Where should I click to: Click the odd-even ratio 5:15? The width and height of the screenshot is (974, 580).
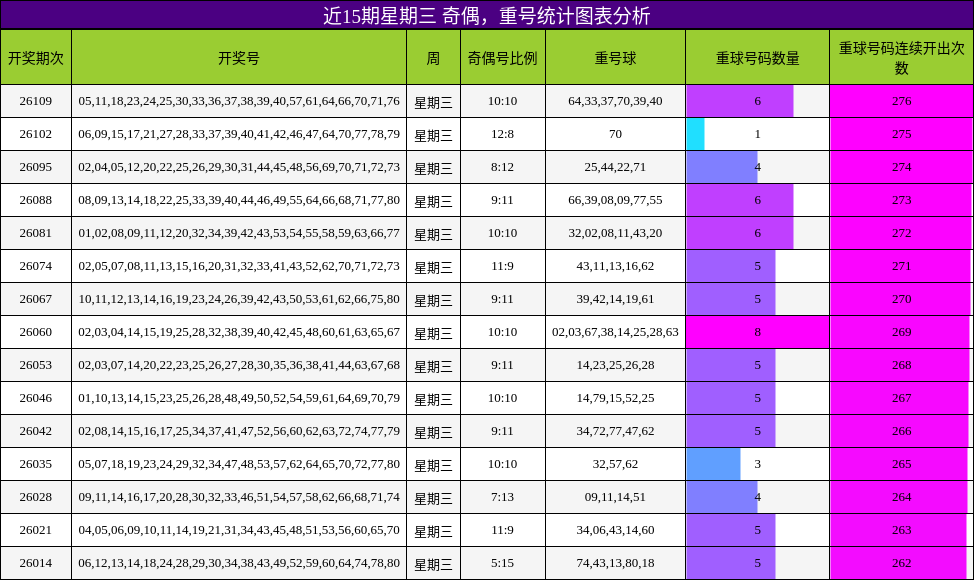(x=503, y=563)
